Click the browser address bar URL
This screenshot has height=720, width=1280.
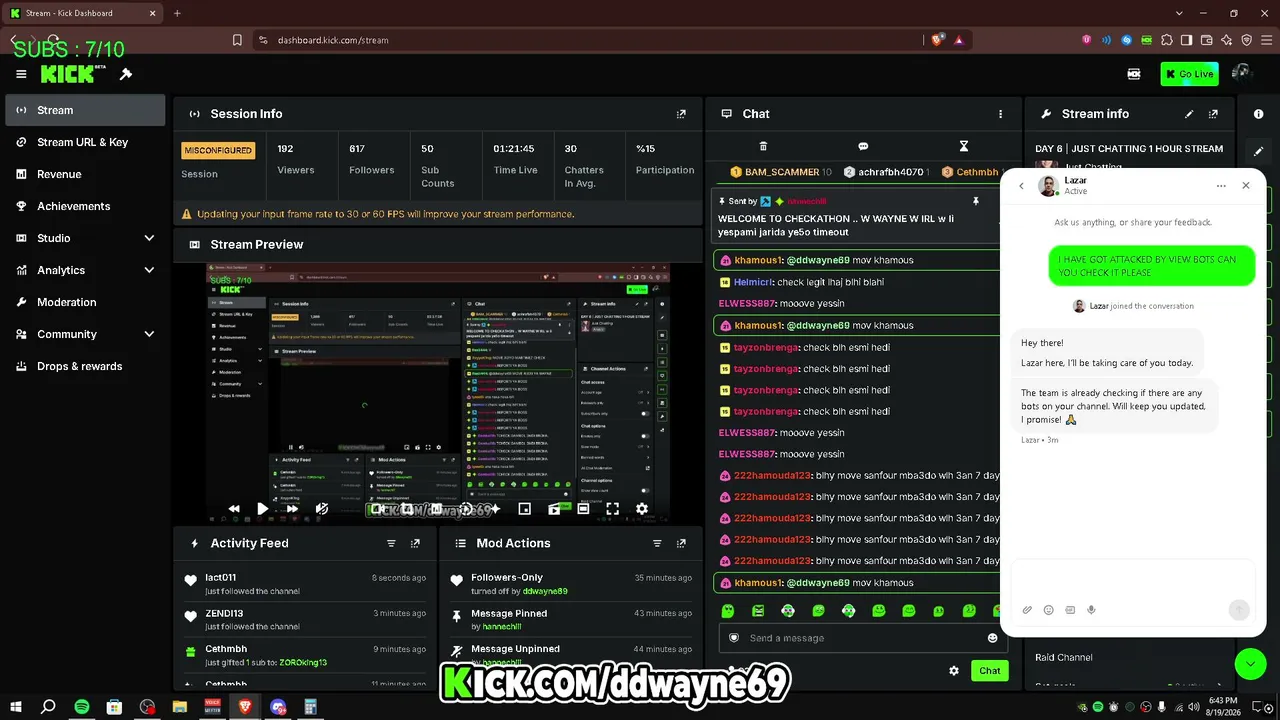click(x=333, y=40)
